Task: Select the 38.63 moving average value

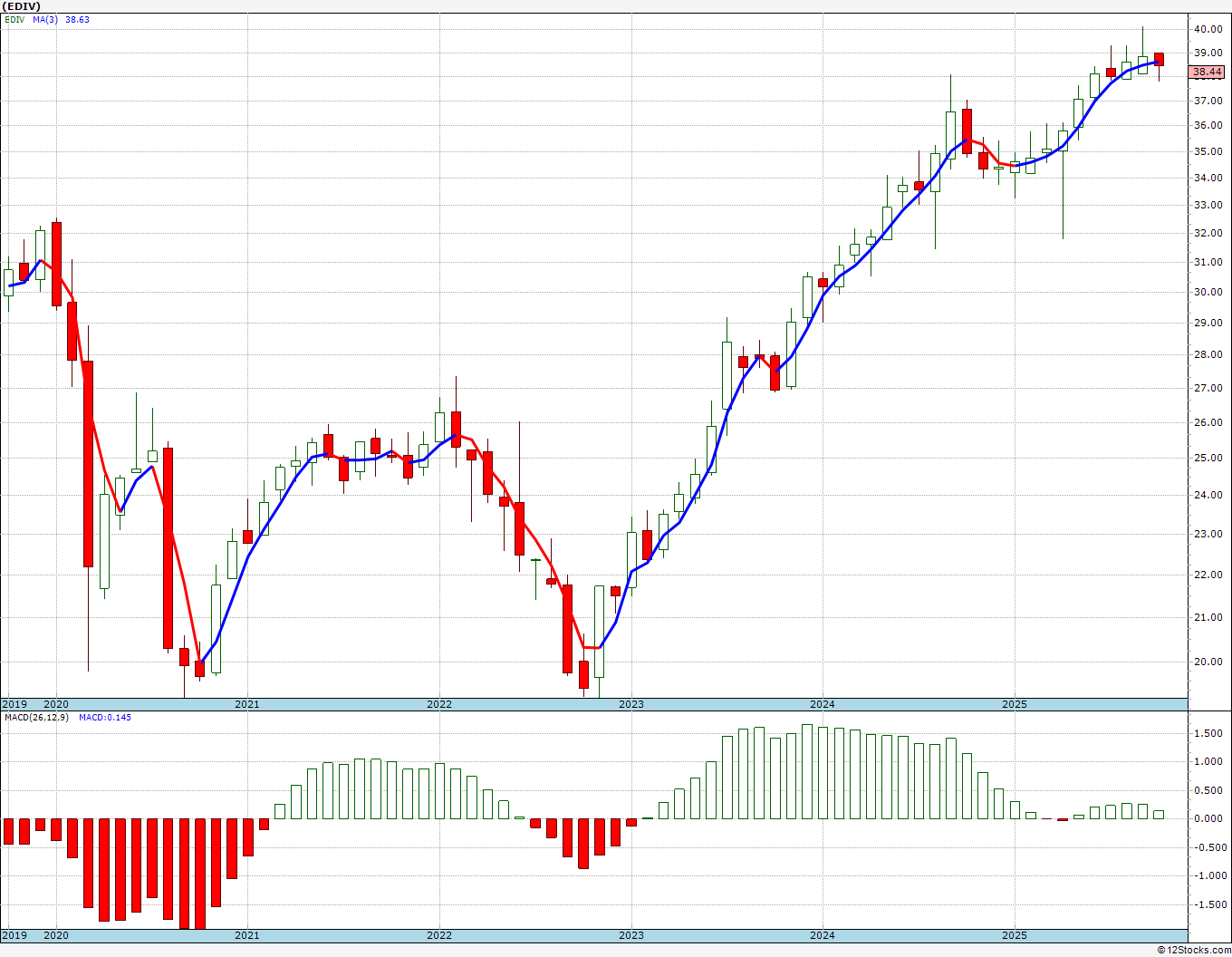Action: click(x=77, y=19)
